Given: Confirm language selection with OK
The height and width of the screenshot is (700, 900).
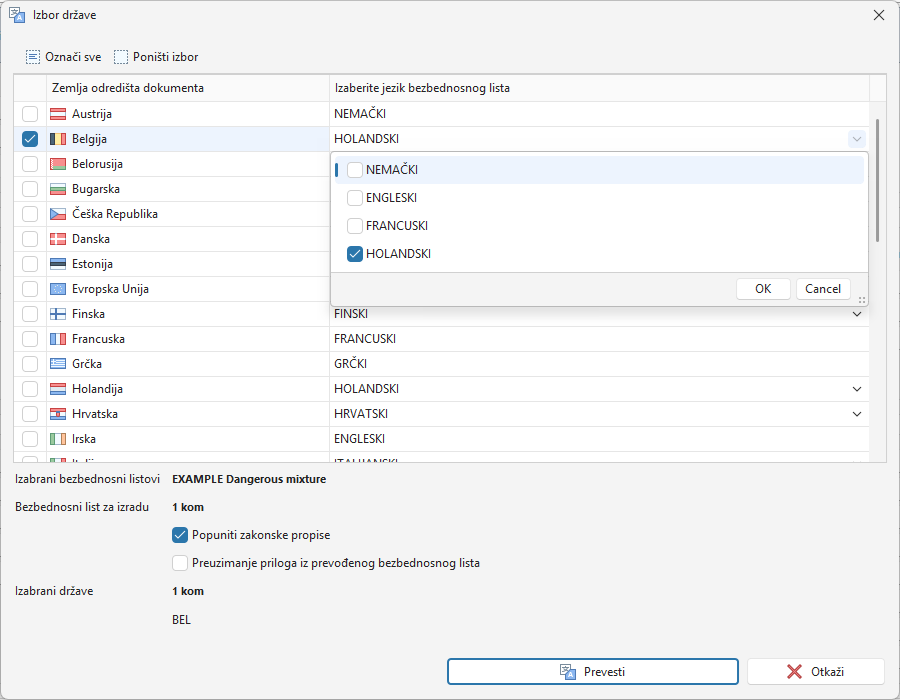Looking at the screenshot, I should click(x=763, y=289).
